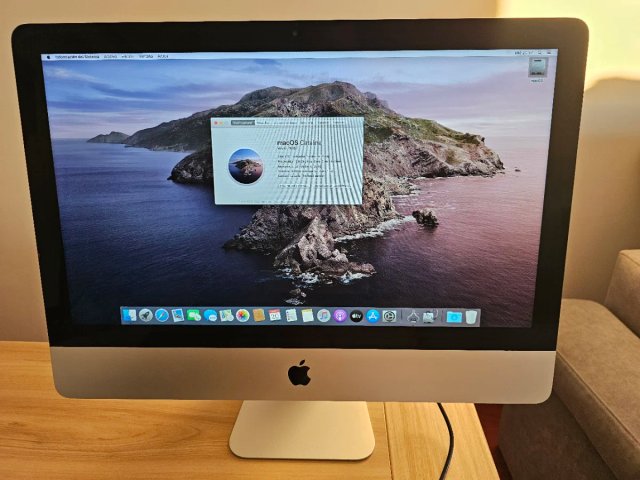640x480 pixels.
Task: Switch to the Displays tab in About window
Action: (x=264, y=122)
